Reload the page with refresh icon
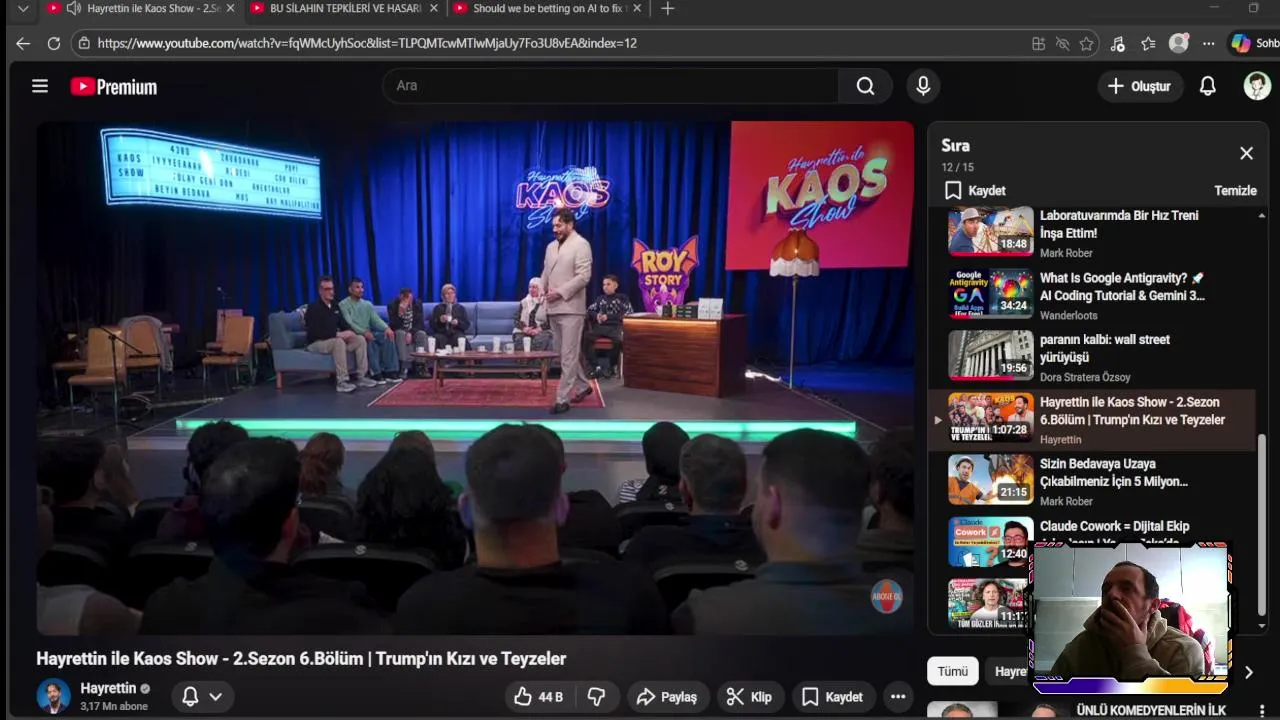 coord(54,43)
